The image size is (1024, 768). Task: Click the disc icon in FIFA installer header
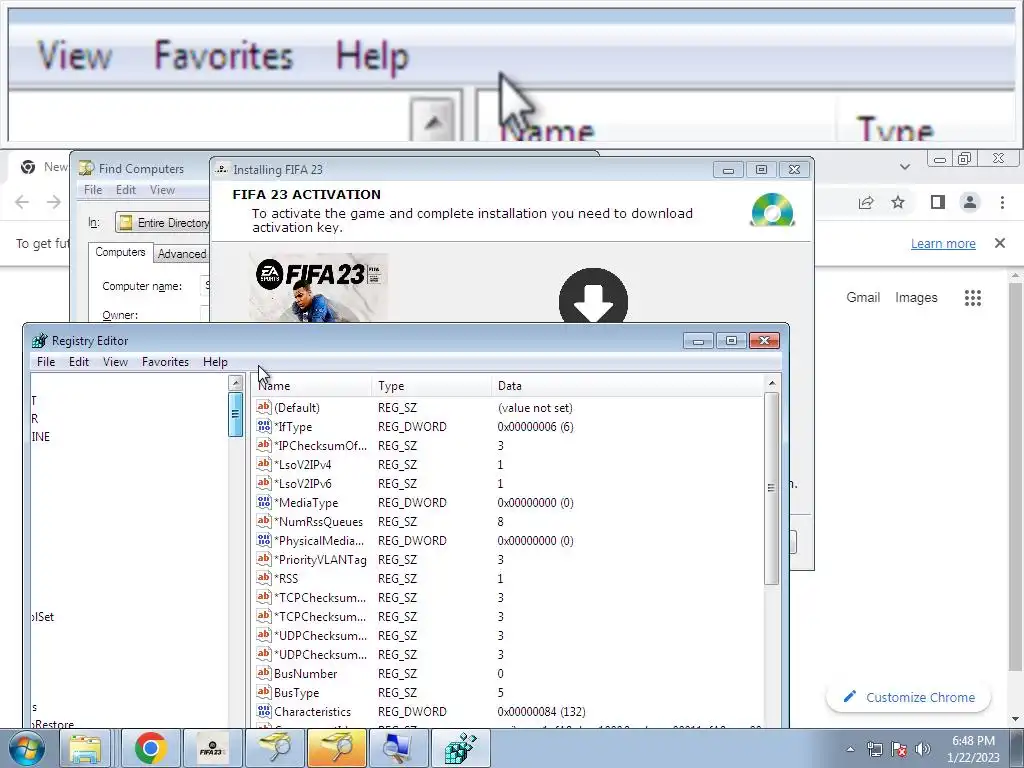coord(772,210)
